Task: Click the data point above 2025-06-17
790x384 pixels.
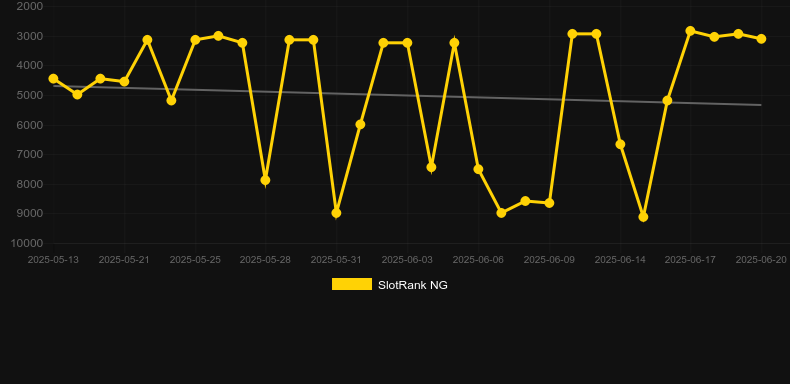Action: (x=690, y=31)
